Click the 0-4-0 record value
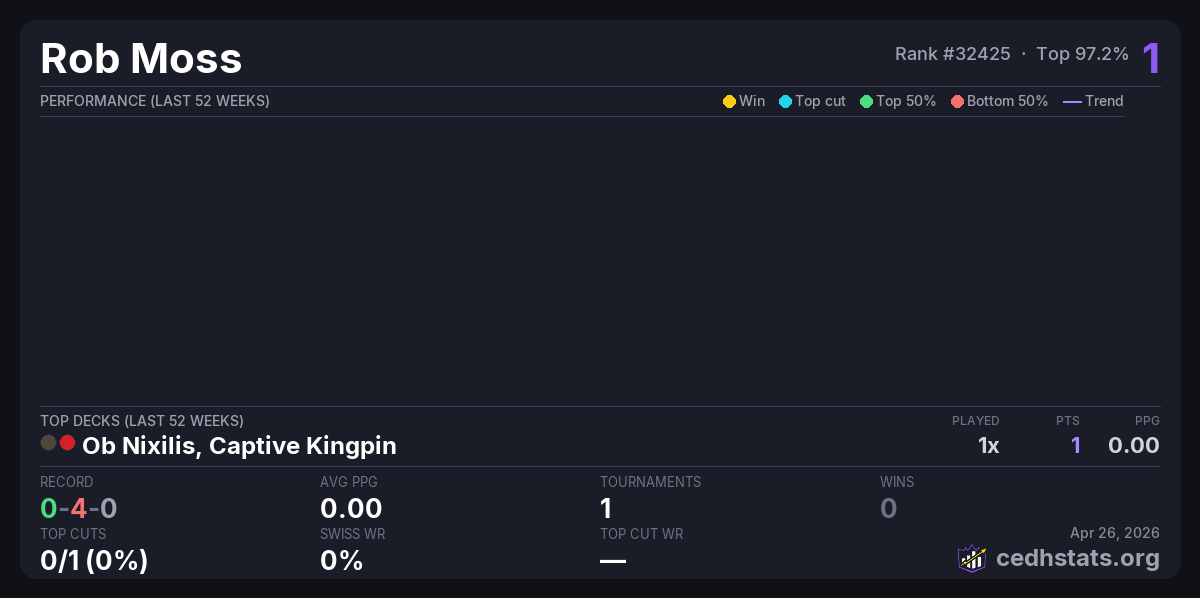This screenshot has width=1200, height=598. click(x=79, y=508)
